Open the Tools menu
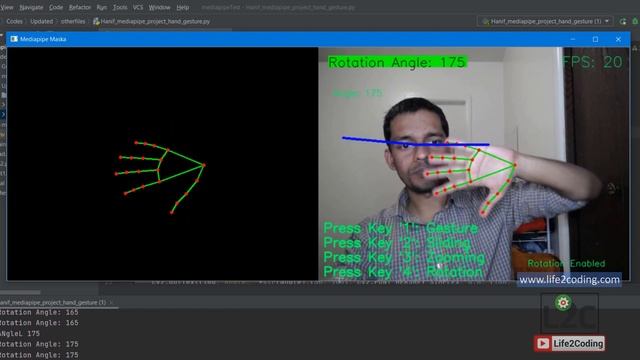 click(x=120, y=7)
